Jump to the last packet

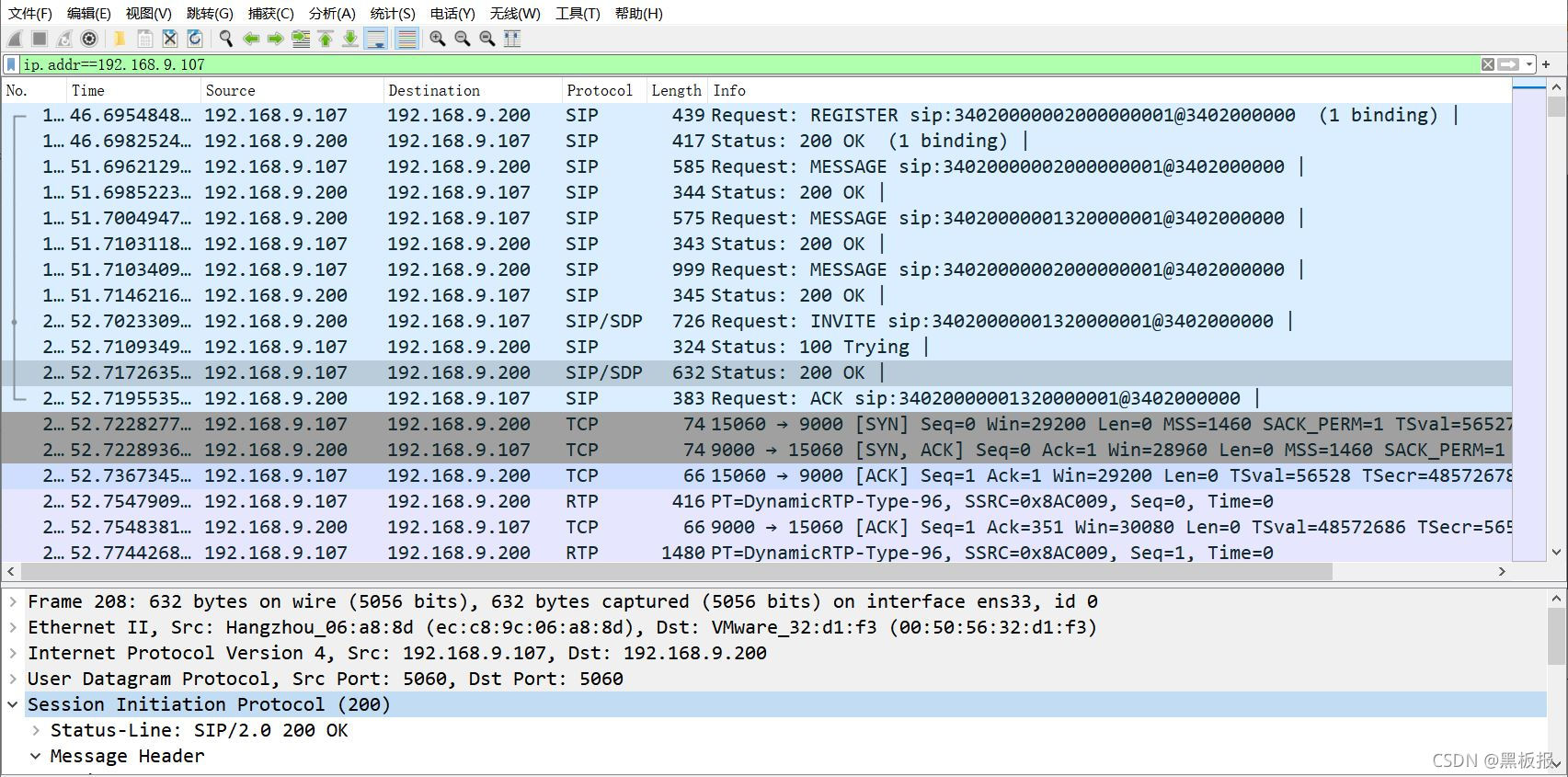(x=349, y=39)
